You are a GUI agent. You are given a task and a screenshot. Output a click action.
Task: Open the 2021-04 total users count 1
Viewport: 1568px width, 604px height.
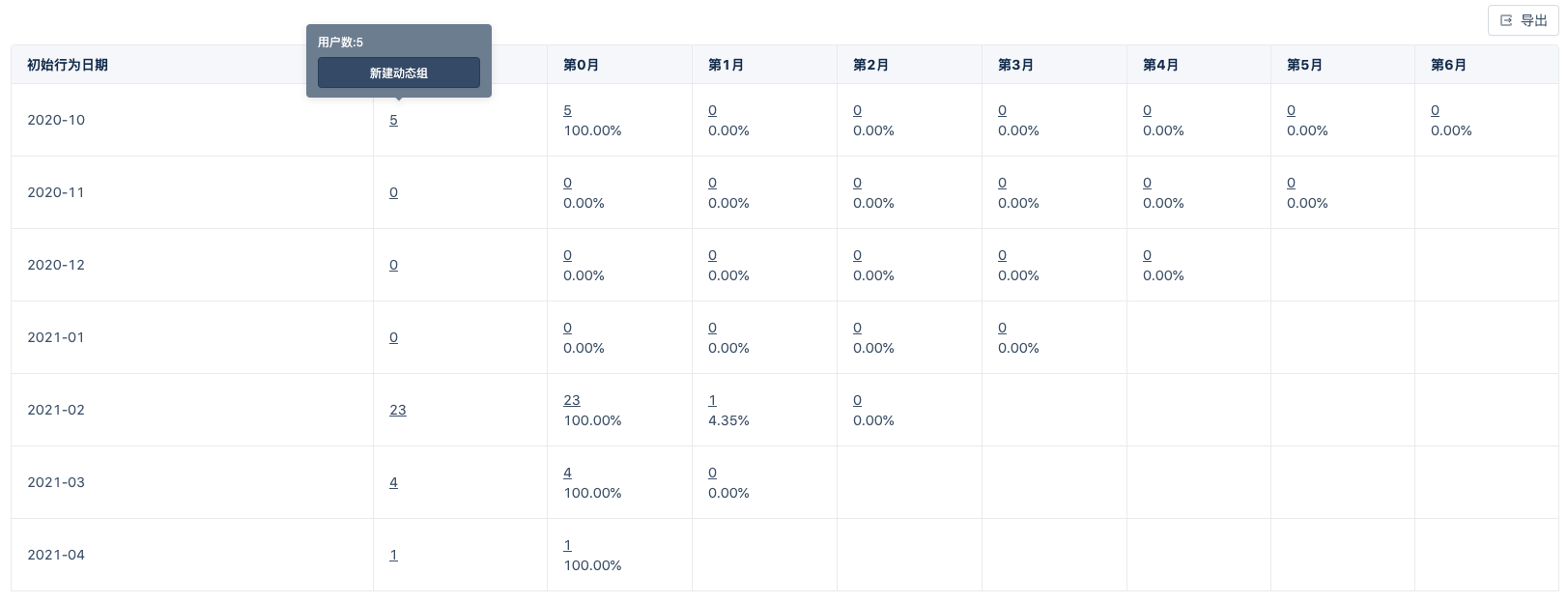393,555
